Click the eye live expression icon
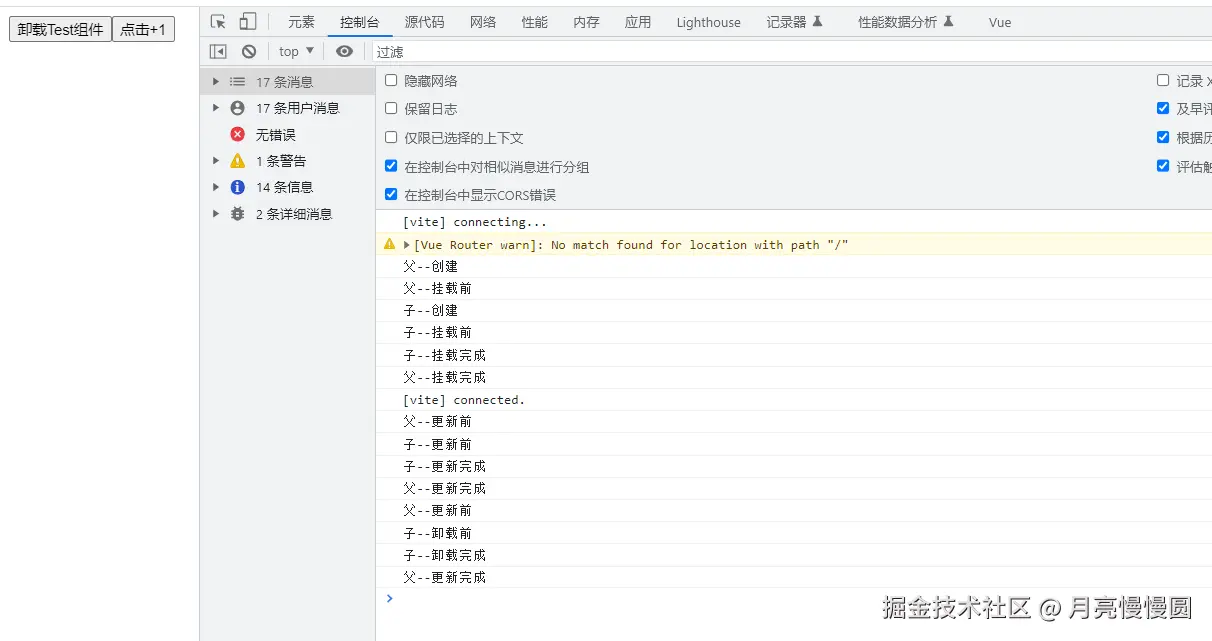Screen dimensions: 1212x641 coord(344,51)
